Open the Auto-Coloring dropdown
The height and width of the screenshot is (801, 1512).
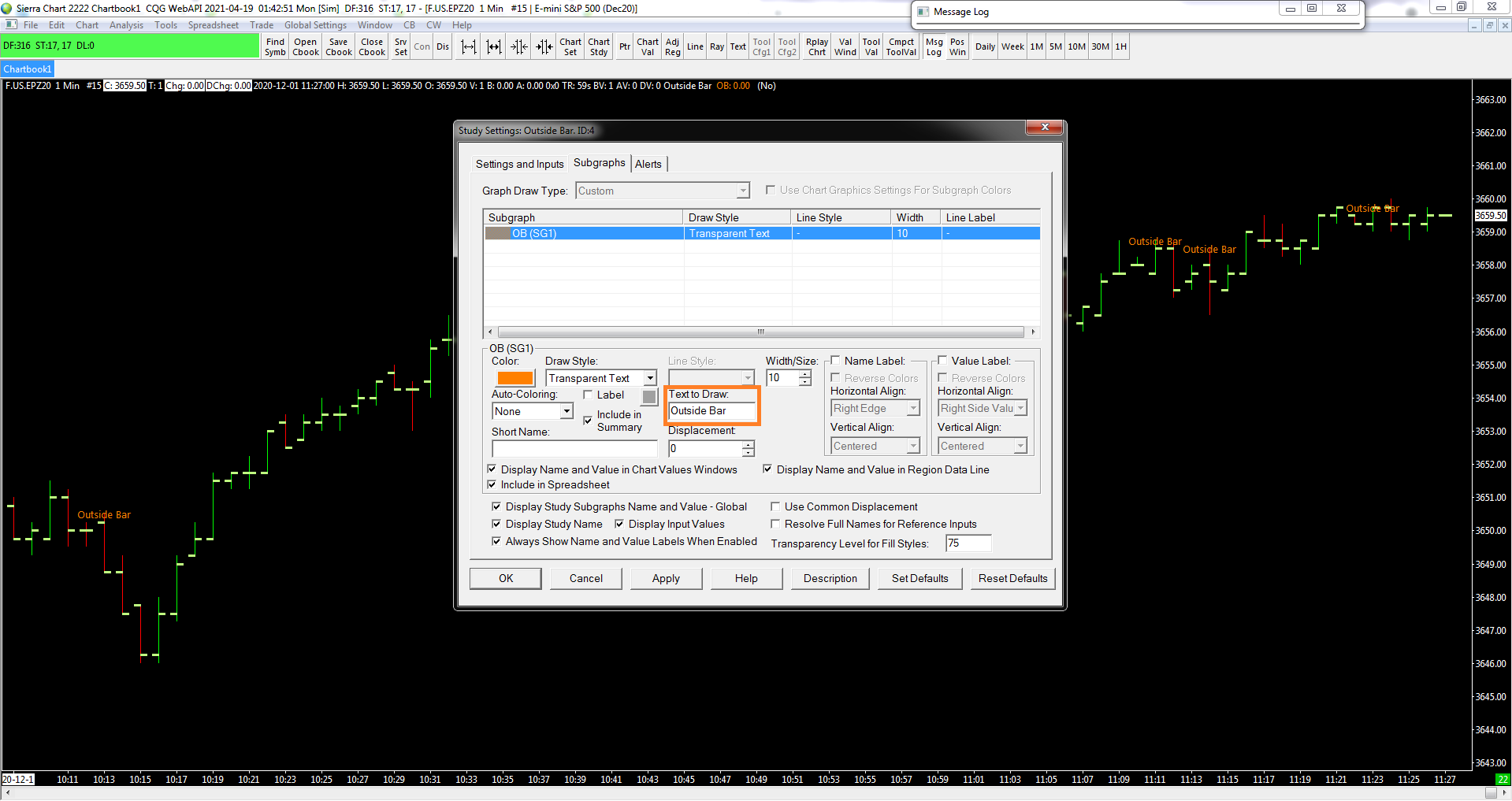[566, 411]
